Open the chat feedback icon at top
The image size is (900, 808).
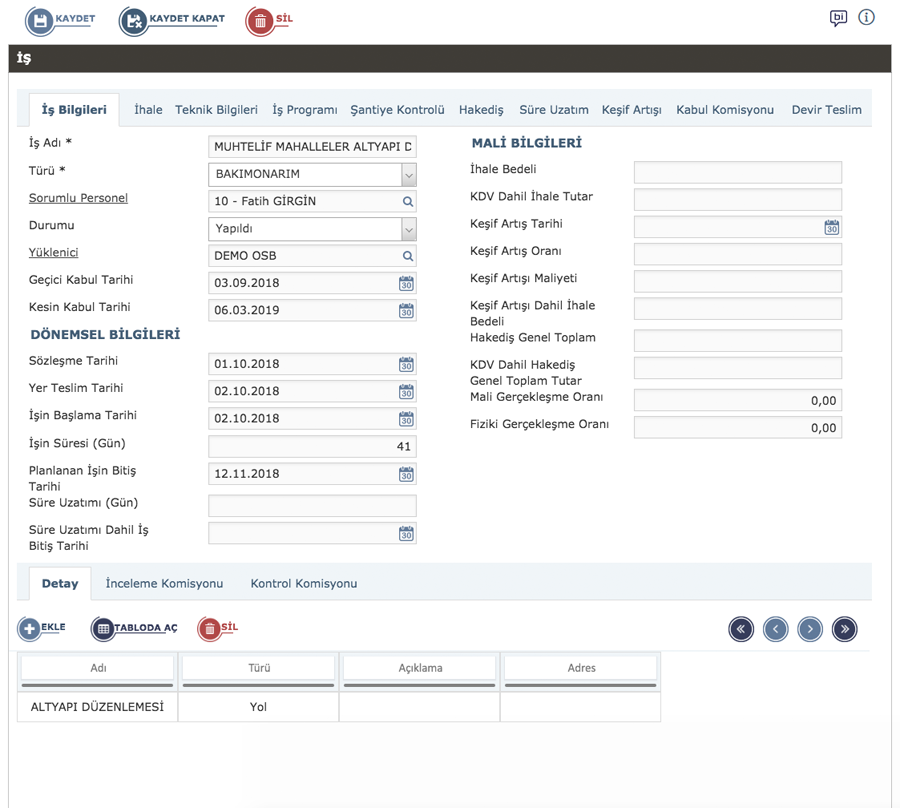(x=838, y=18)
